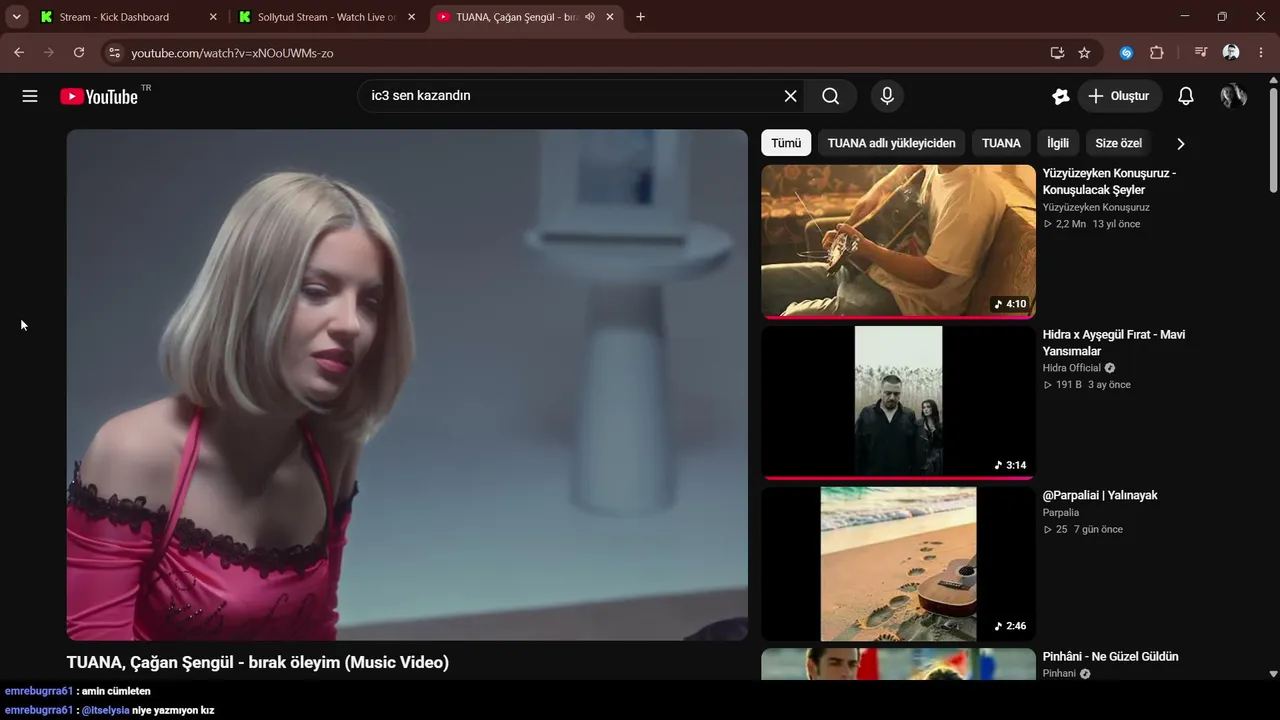
Task: Click the '2,2 Mn 13 yıl önce' stats
Action: (x=1092, y=224)
